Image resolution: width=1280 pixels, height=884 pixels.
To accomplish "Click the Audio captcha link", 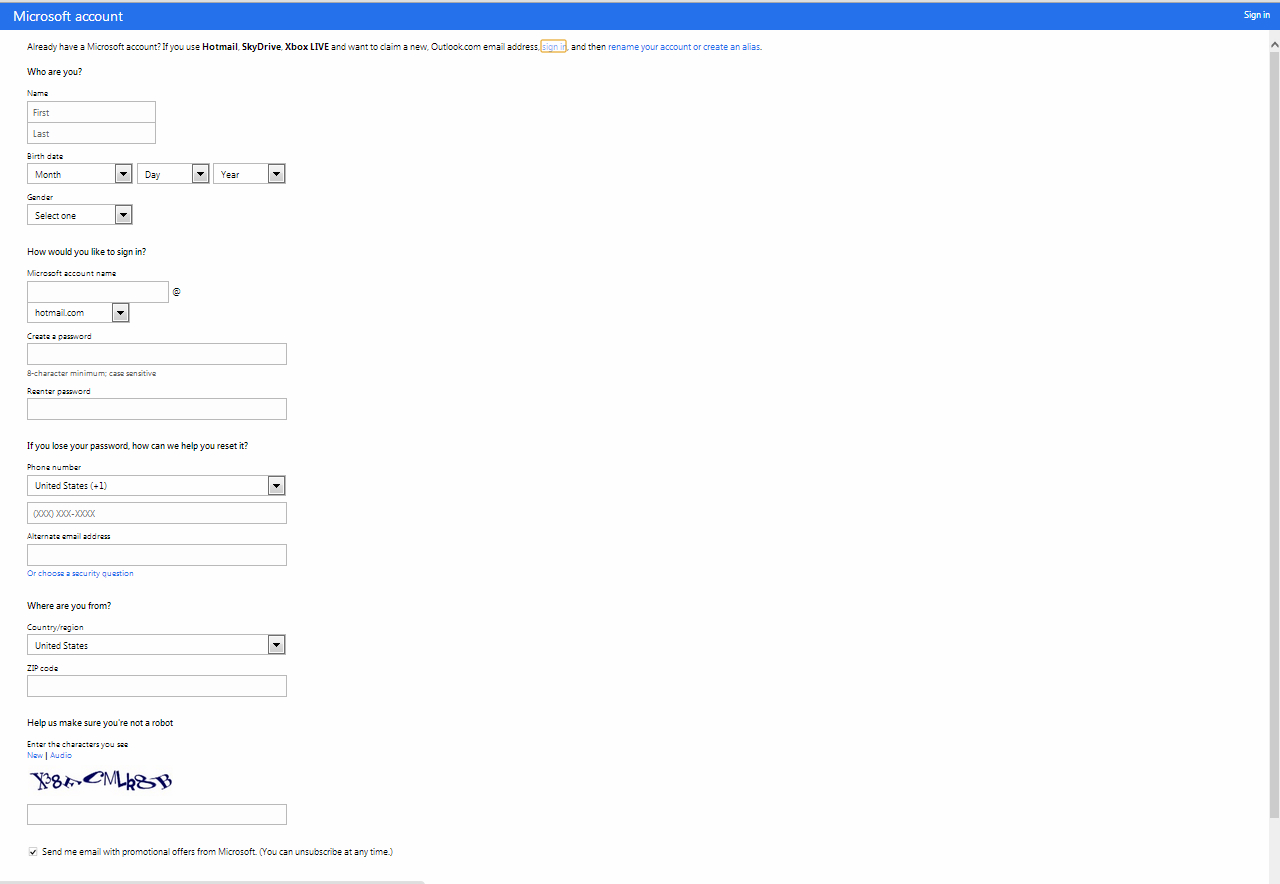I will coord(61,755).
